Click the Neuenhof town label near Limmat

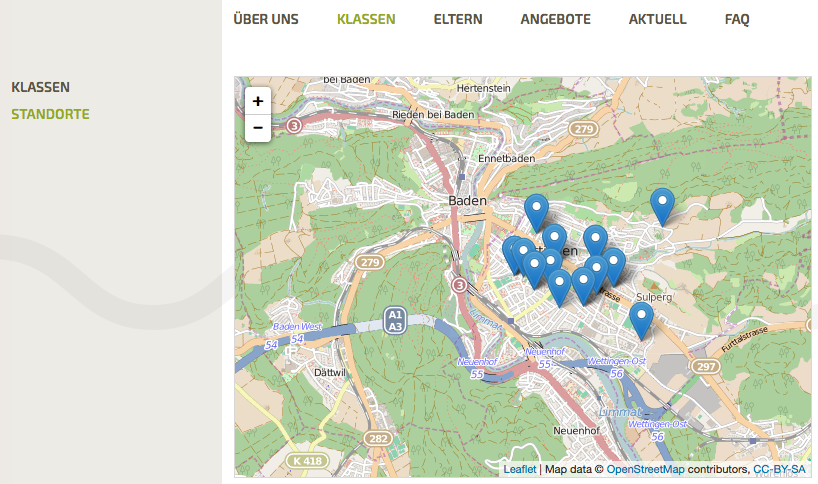pos(576,431)
